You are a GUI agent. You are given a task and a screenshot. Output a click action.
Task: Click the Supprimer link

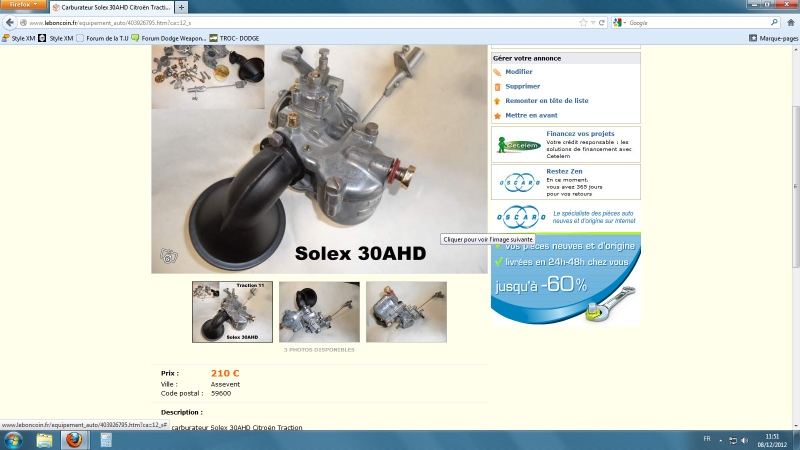coord(522,86)
